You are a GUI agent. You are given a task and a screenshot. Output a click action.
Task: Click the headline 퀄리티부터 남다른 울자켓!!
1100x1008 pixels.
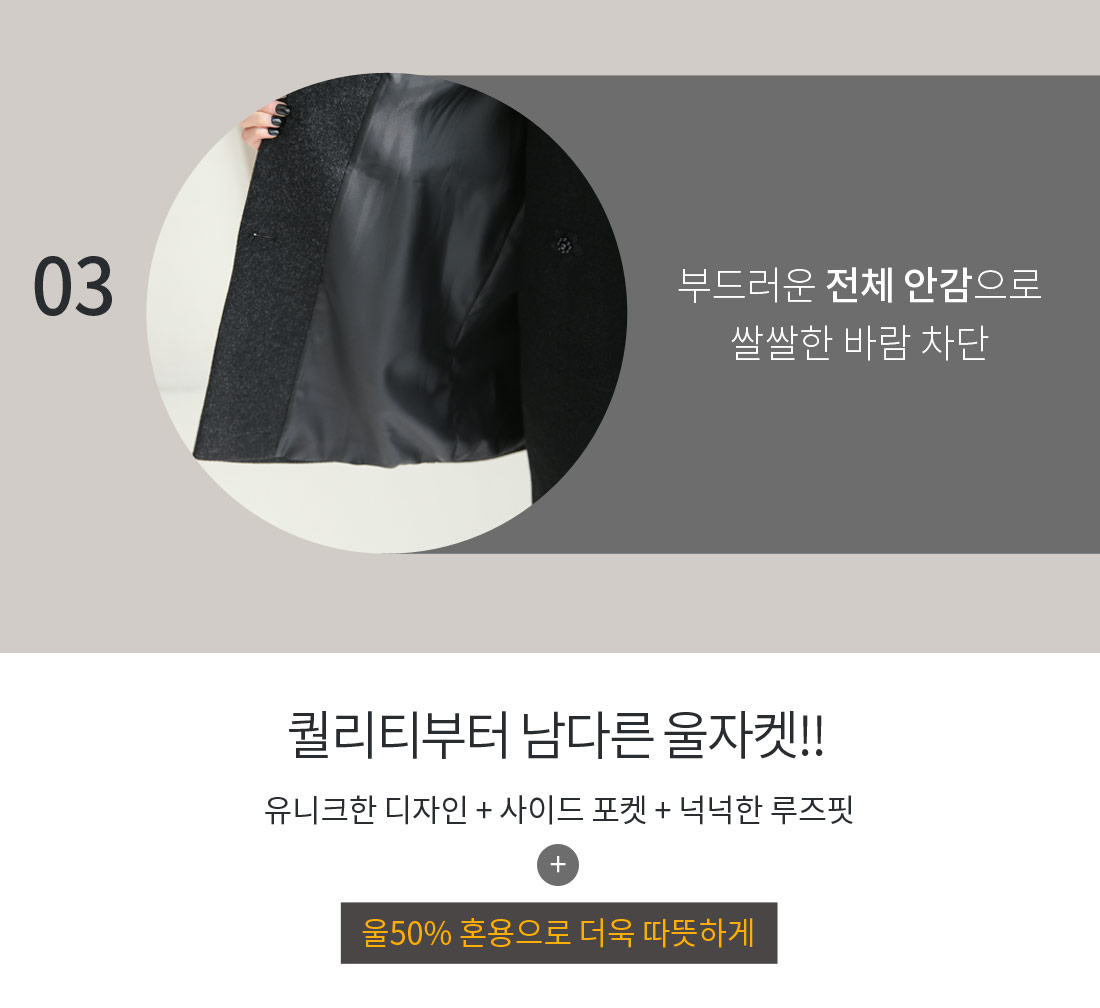pyautogui.click(x=556, y=735)
